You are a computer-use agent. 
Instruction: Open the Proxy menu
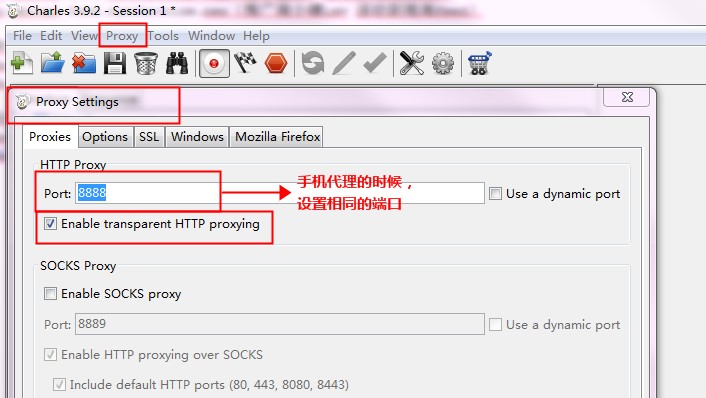click(122, 36)
